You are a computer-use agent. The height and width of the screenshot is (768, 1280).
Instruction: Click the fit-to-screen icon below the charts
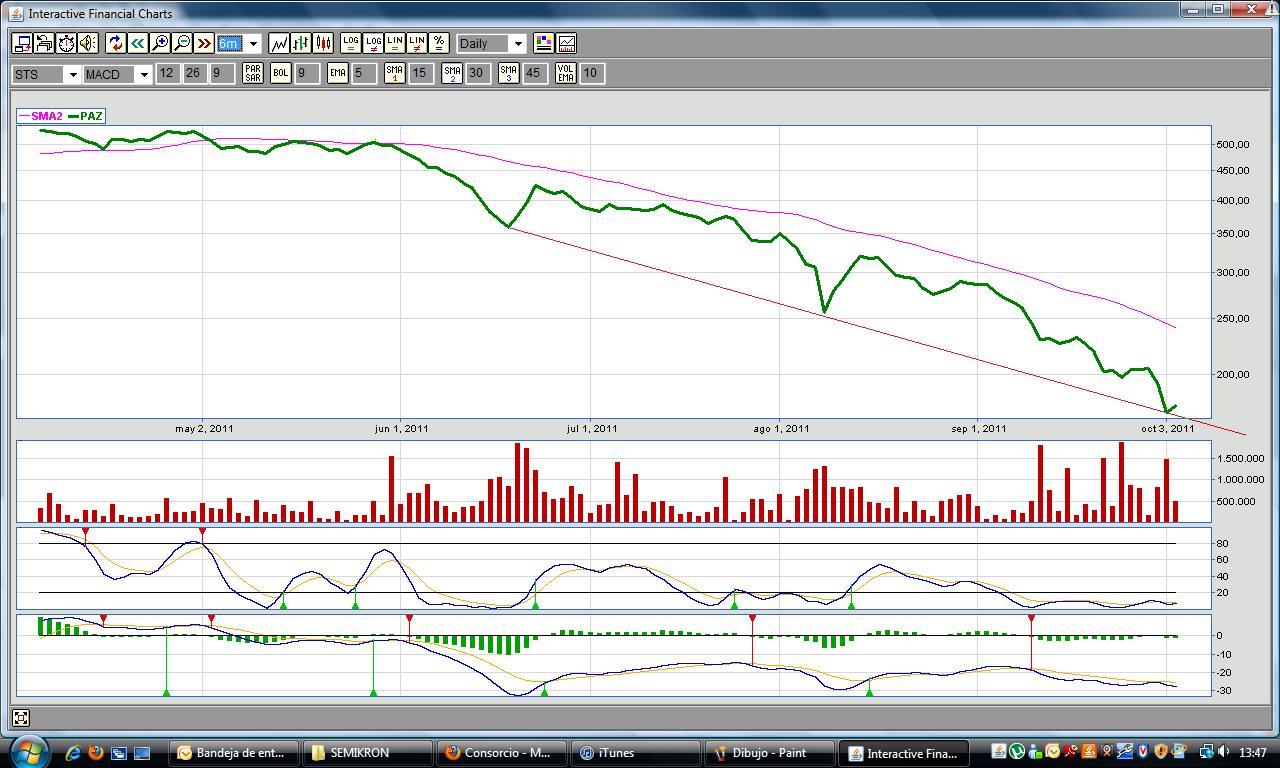click(x=21, y=717)
